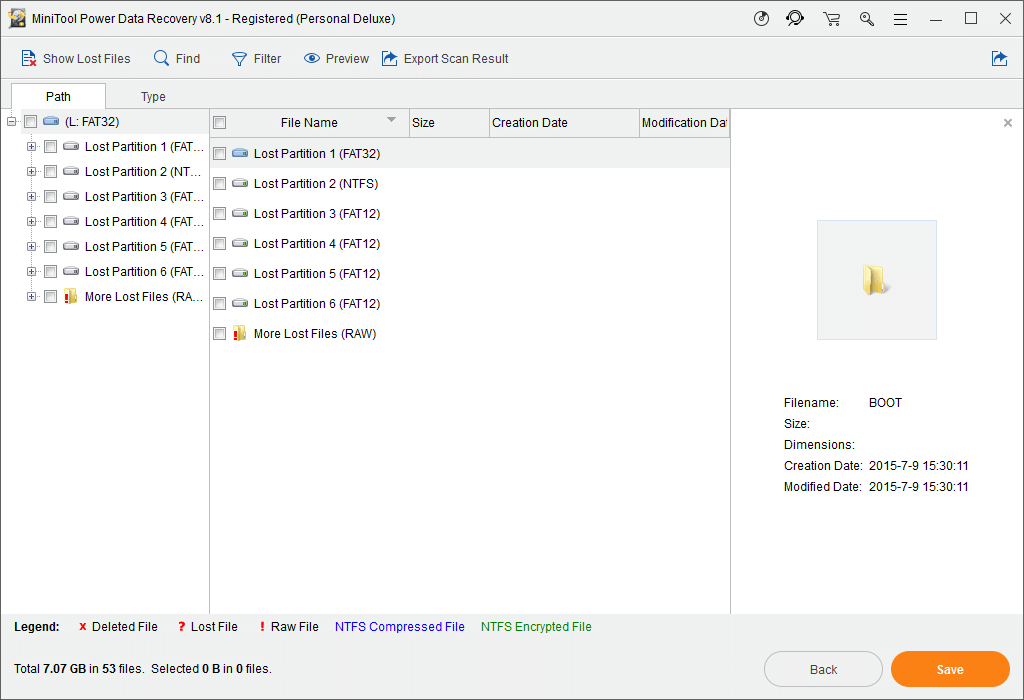Switch to the Type tab

(153, 96)
